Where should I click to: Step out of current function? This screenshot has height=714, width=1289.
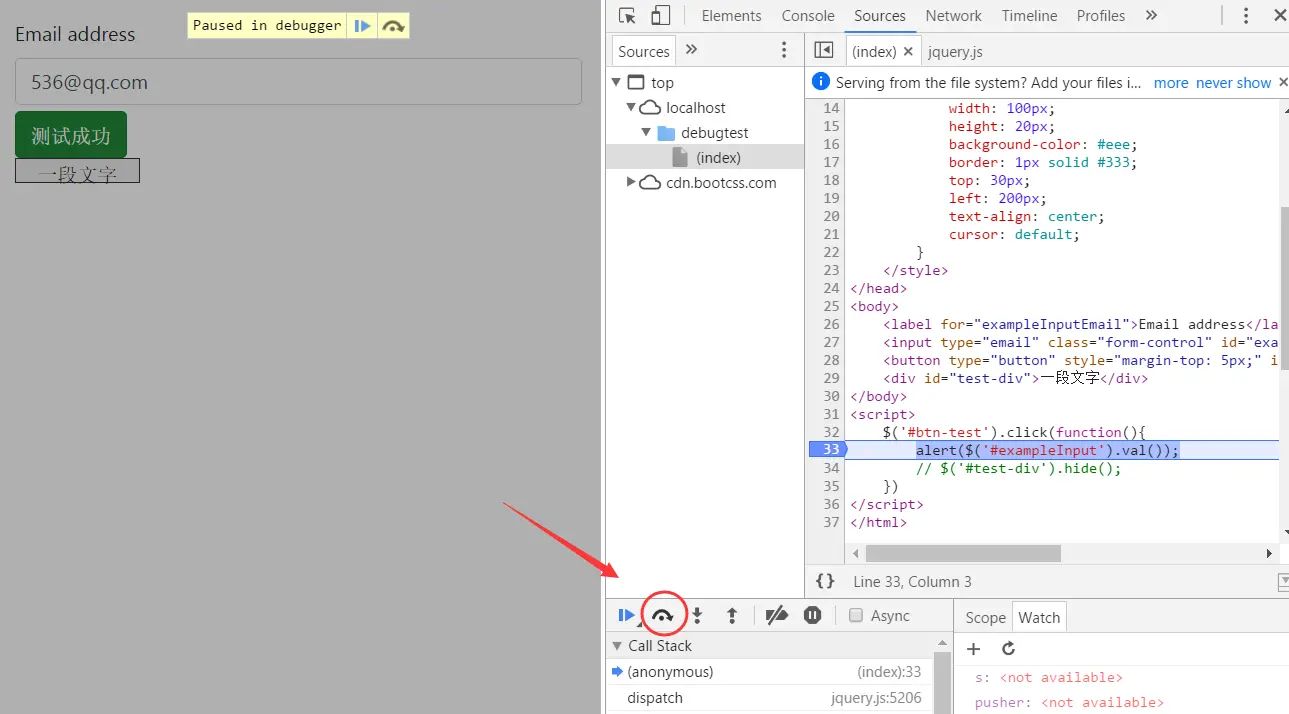tap(732, 616)
